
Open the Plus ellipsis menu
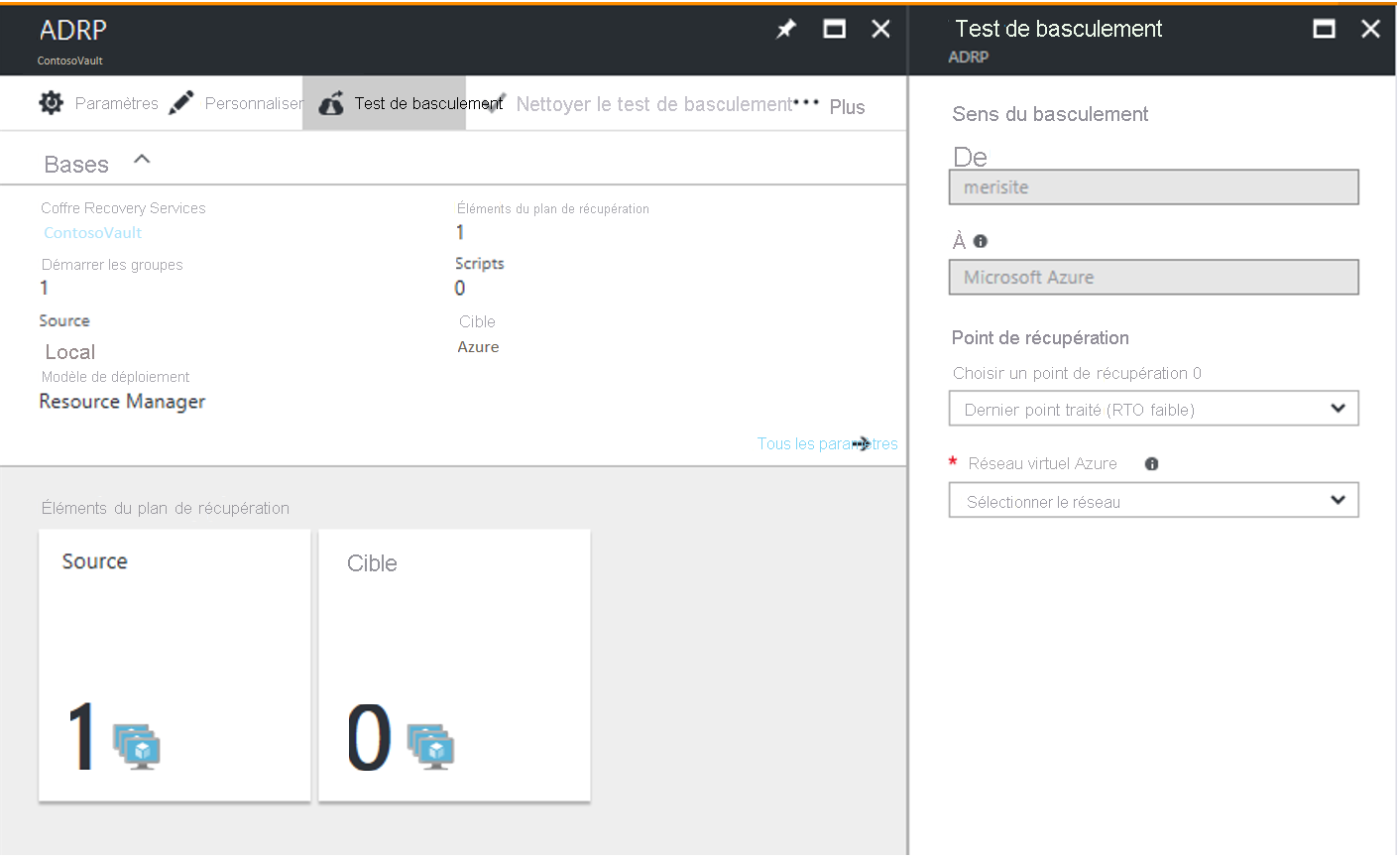coord(806,103)
